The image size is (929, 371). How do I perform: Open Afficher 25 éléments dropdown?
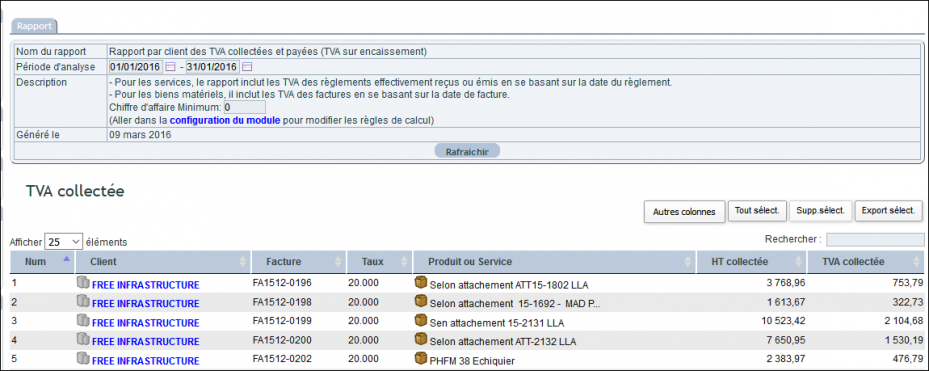[x=63, y=242]
